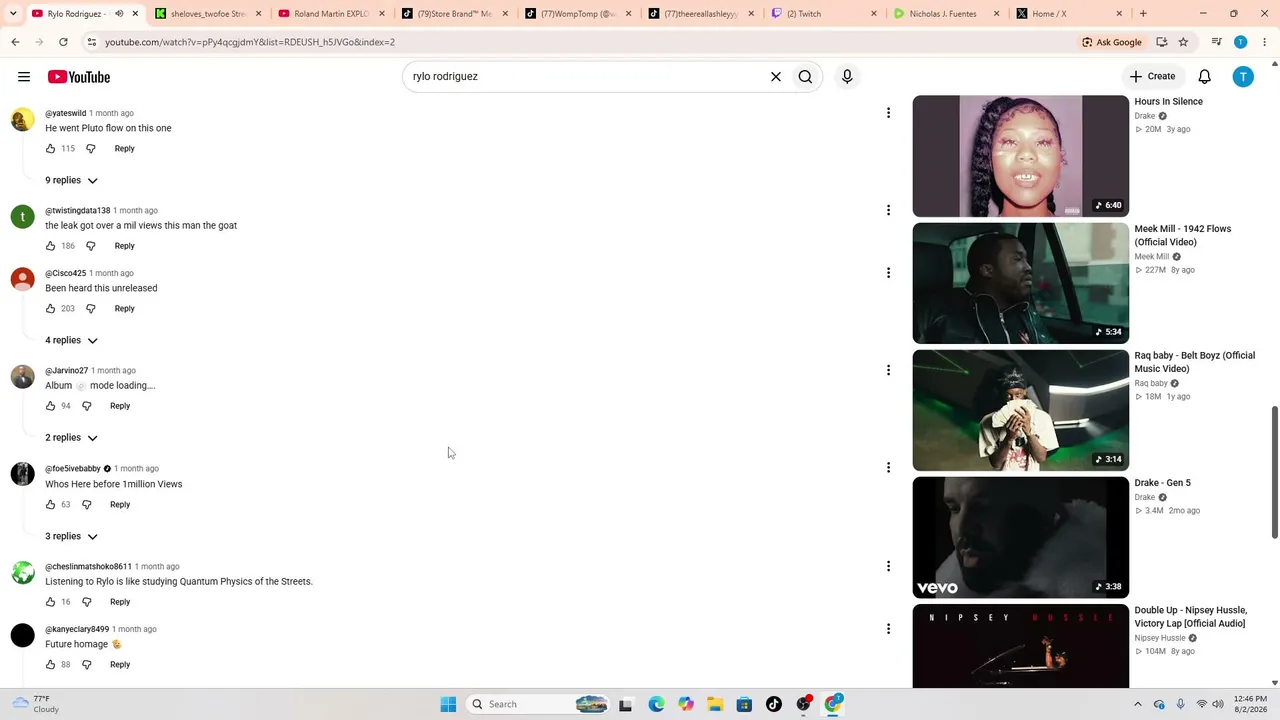
Task: Open the Meek Mill - 1942 Flows title
Action: (x=1183, y=235)
